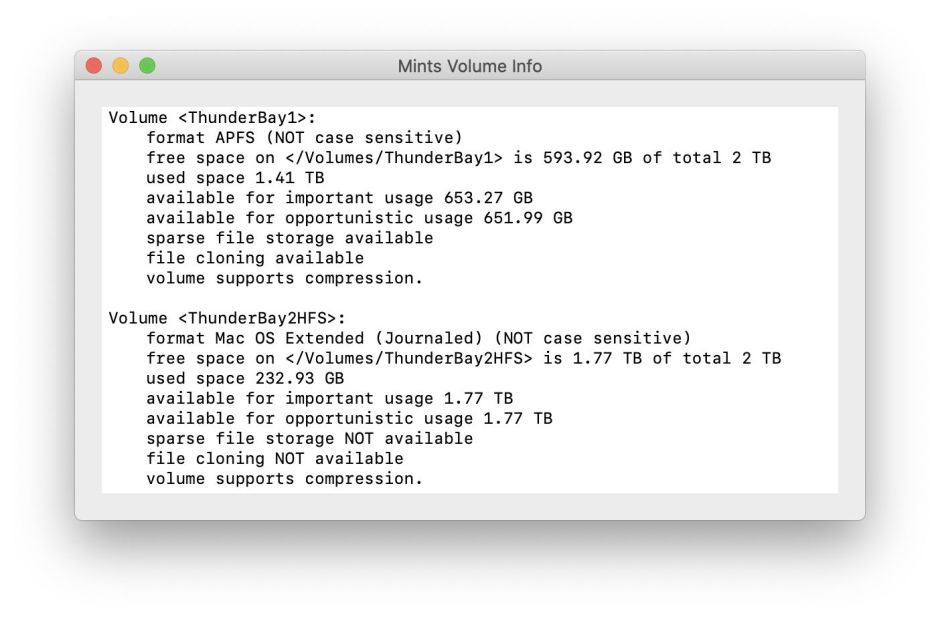Click the opportunistic usage 1.77 TB line
The width and height of the screenshot is (940, 619).
(x=349, y=418)
